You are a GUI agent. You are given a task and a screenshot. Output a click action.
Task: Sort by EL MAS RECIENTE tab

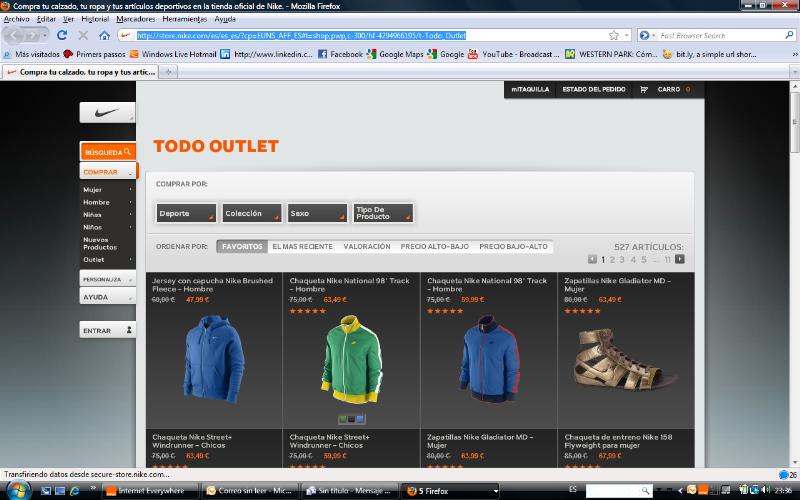pos(303,246)
